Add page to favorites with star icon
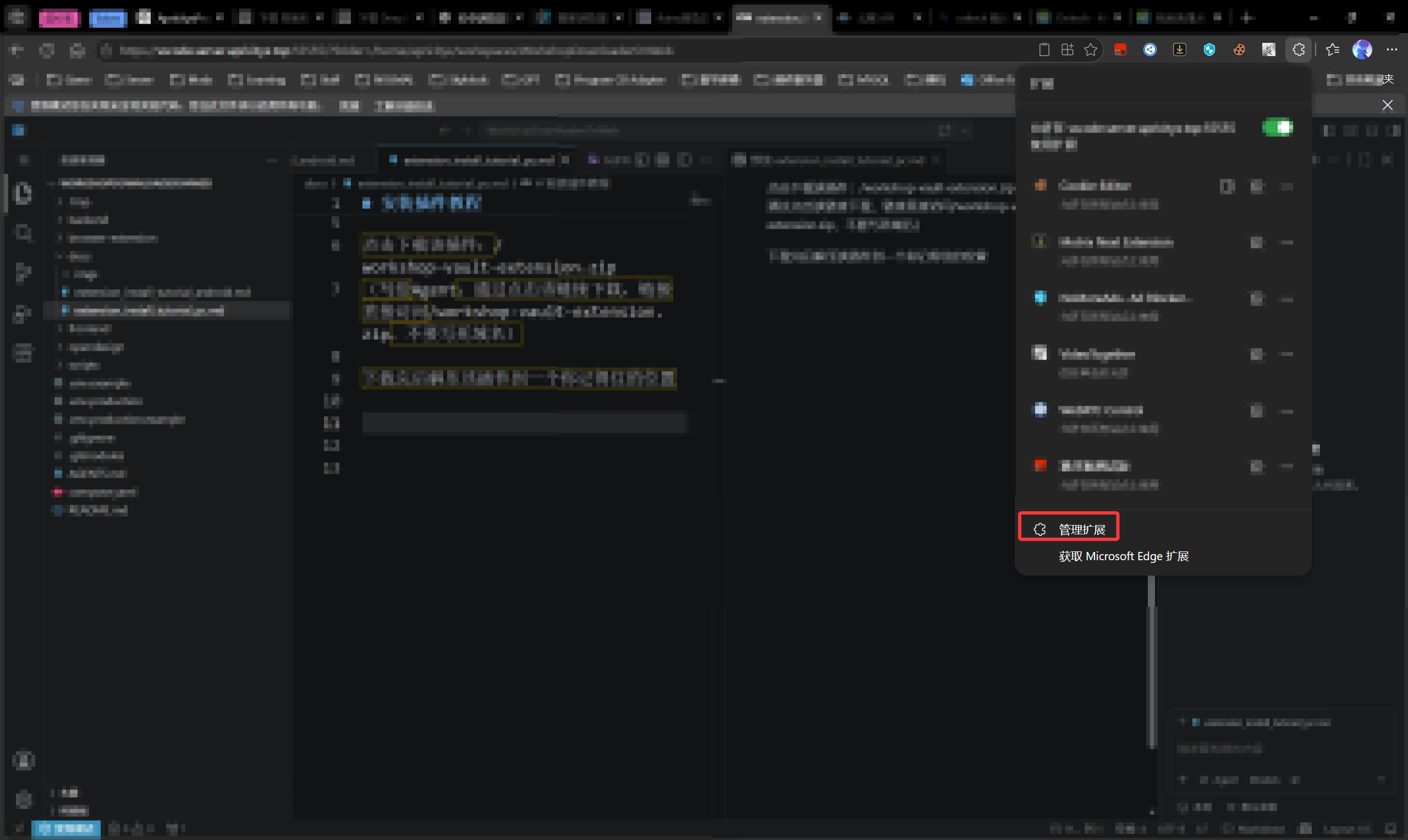 click(1091, 50)
